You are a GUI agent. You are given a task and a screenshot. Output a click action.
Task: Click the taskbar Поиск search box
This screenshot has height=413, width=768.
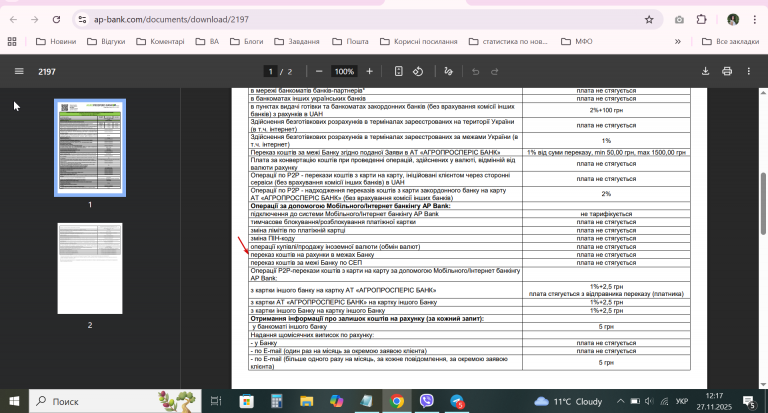coord(115,401)
